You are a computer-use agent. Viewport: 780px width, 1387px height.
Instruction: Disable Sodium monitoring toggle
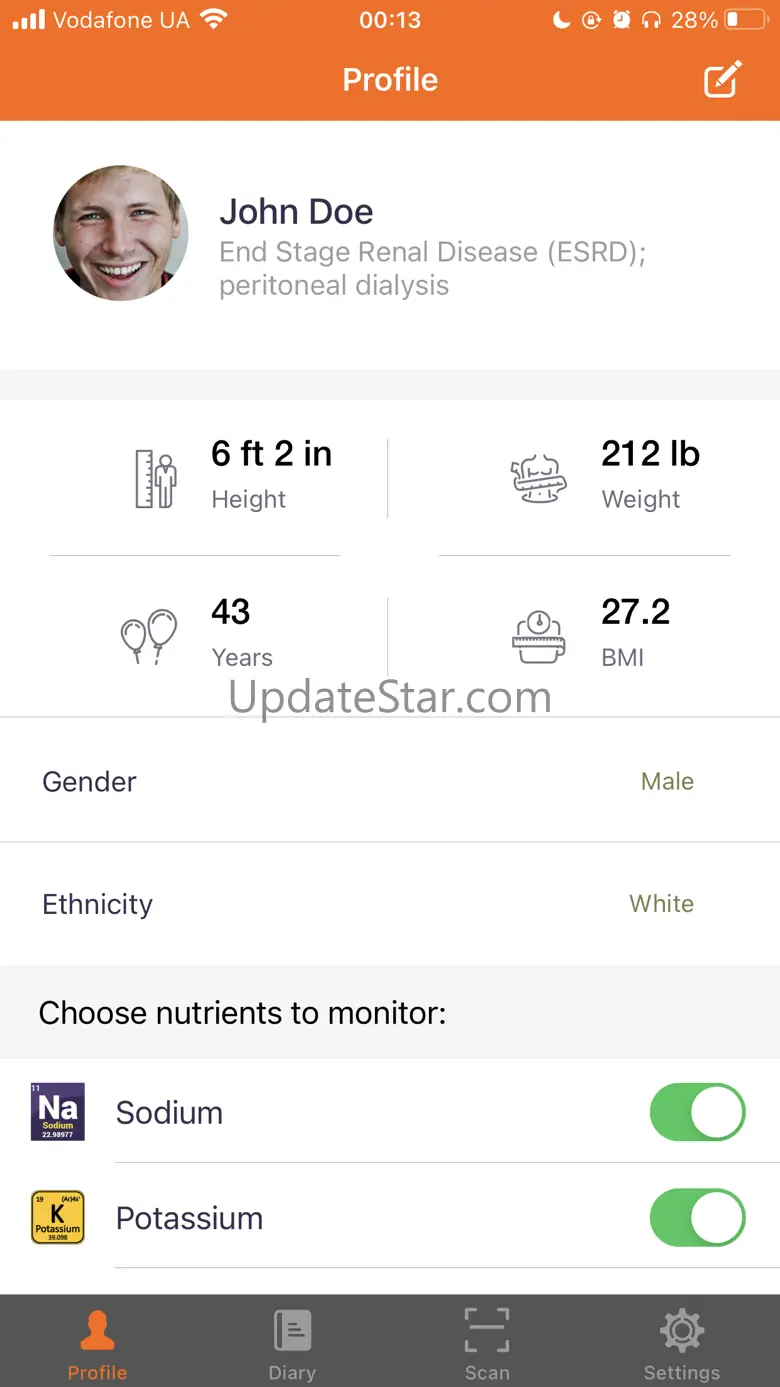tap(697, 1112)
